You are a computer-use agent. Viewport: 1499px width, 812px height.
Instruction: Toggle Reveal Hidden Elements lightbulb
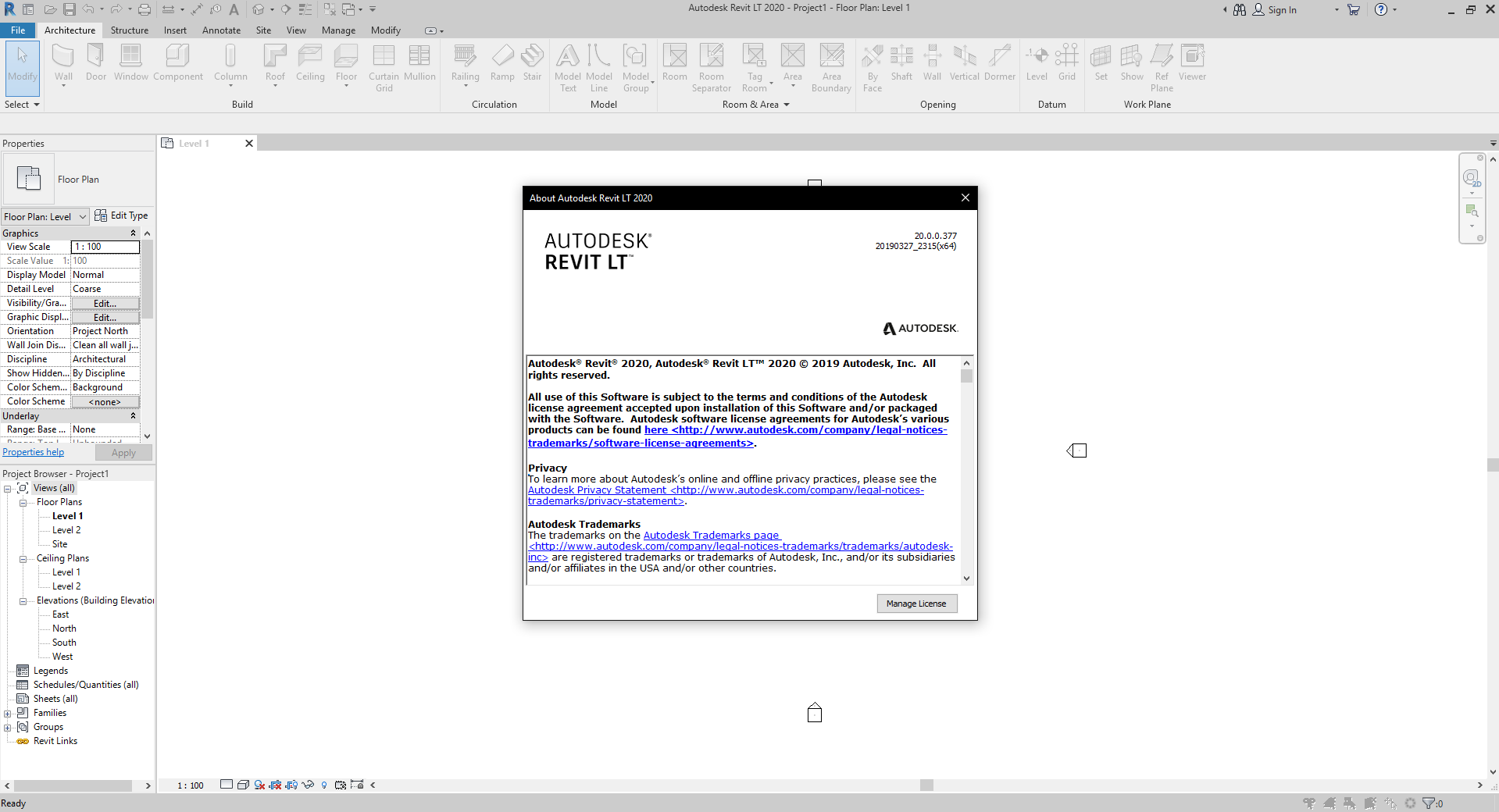324,785
